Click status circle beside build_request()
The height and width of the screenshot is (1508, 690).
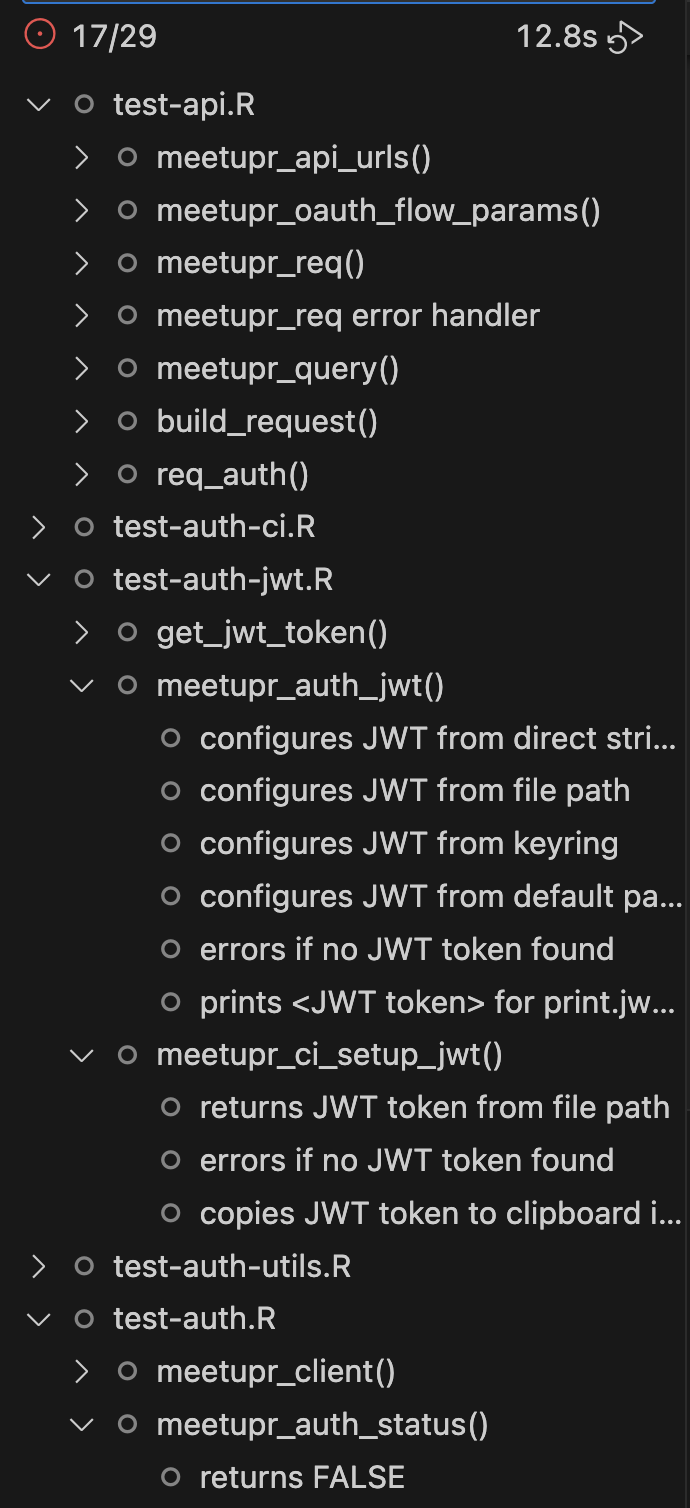127,421
